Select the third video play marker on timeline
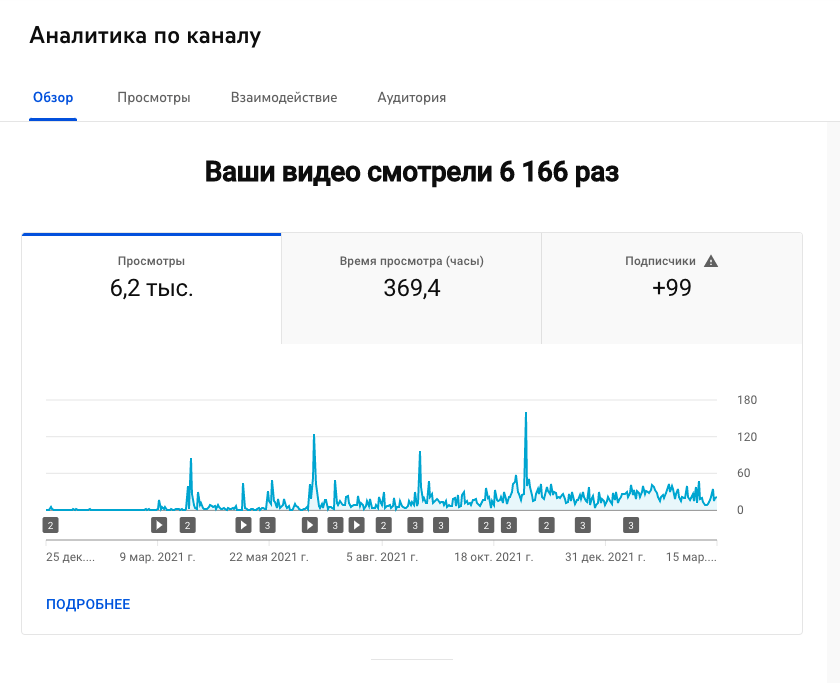The height and width of the screenshot is (683, 840). tap(310, 525)
